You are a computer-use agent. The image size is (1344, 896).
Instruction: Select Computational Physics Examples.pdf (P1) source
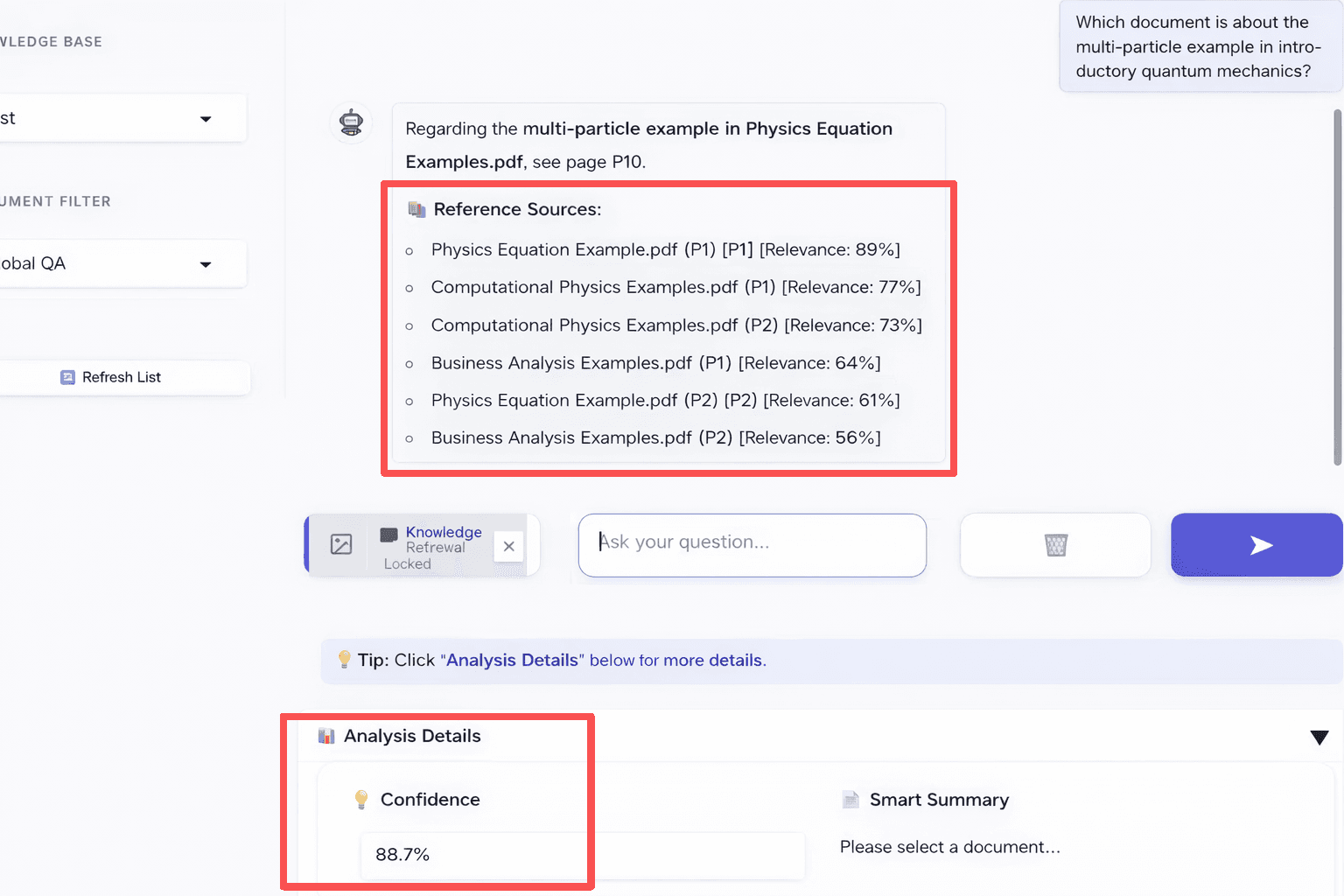tap(675, 288)
